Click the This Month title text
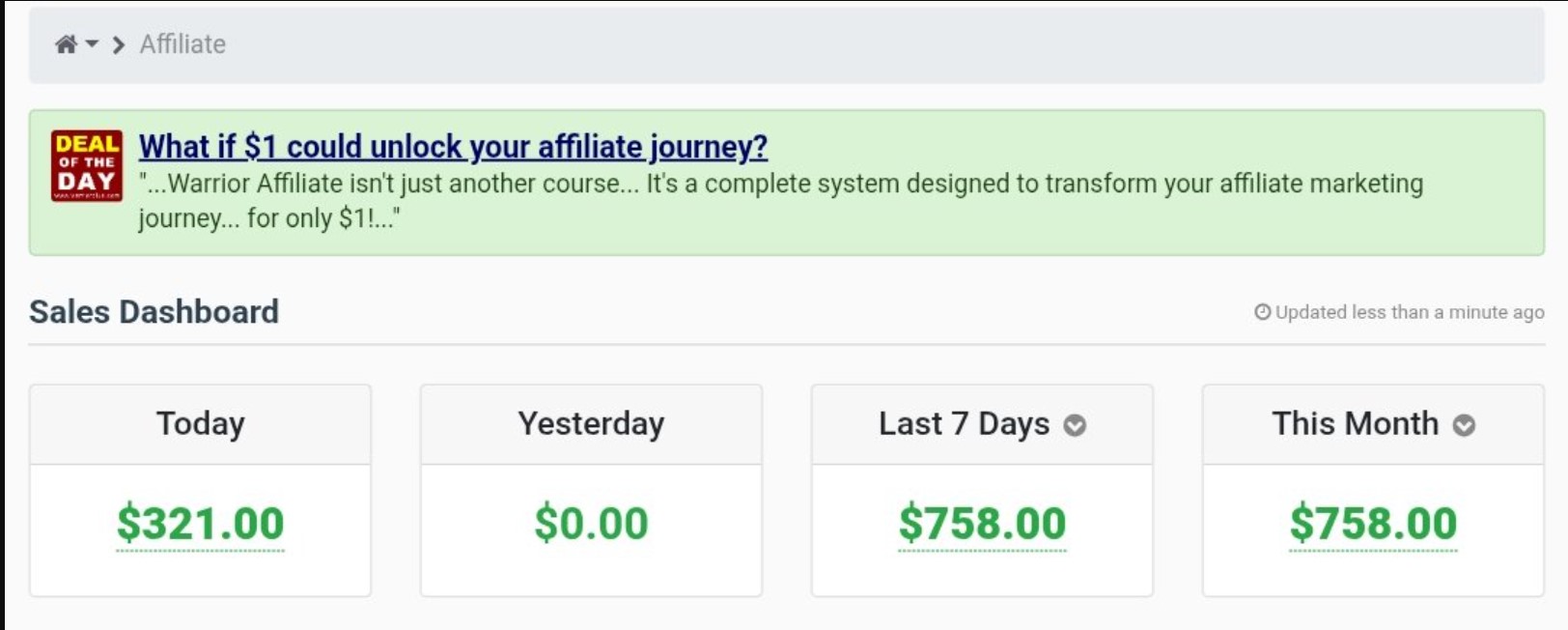The image size is (1568, 630). click(x=1355, y=424)
